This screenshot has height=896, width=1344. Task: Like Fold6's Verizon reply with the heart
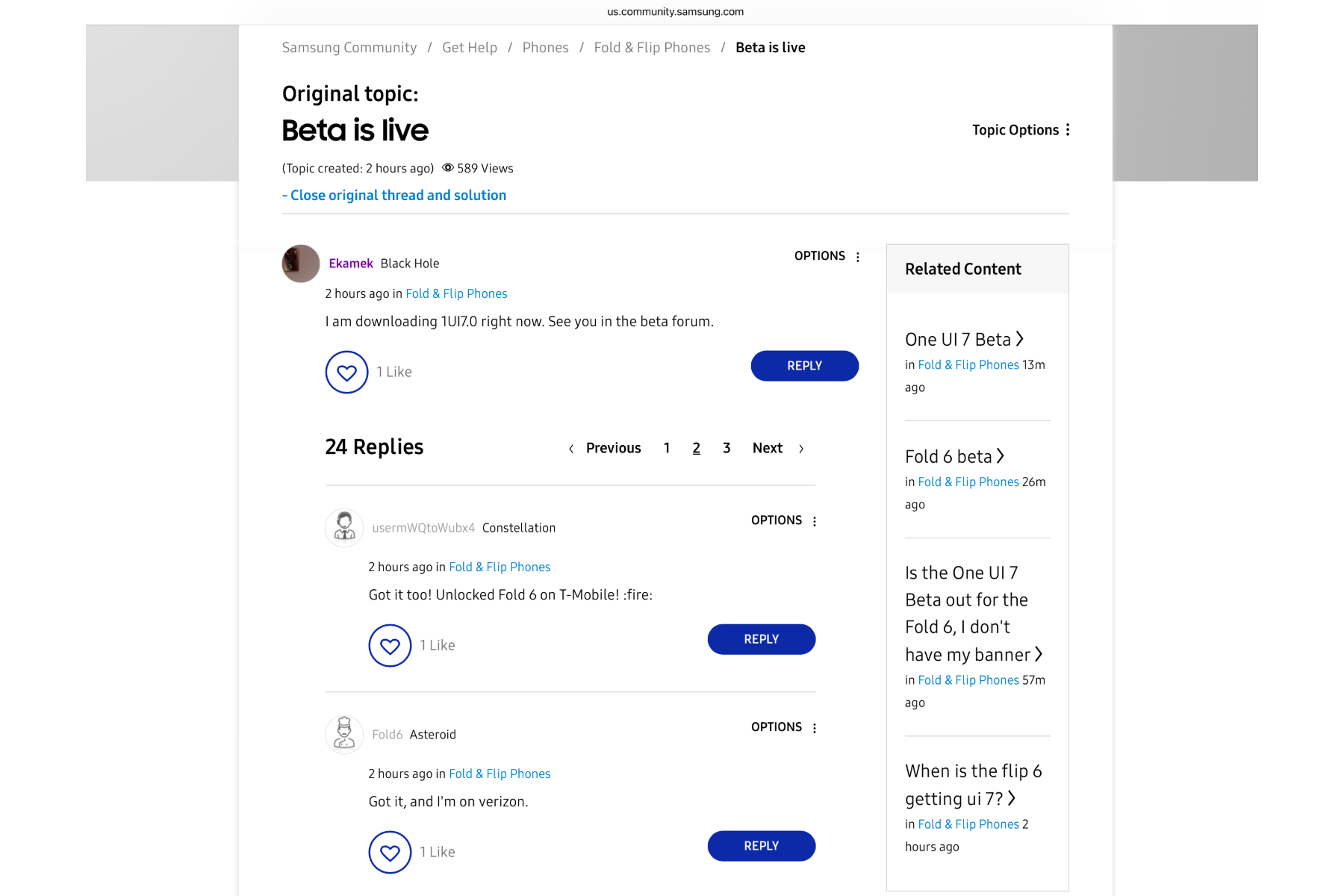click(390, 852)
